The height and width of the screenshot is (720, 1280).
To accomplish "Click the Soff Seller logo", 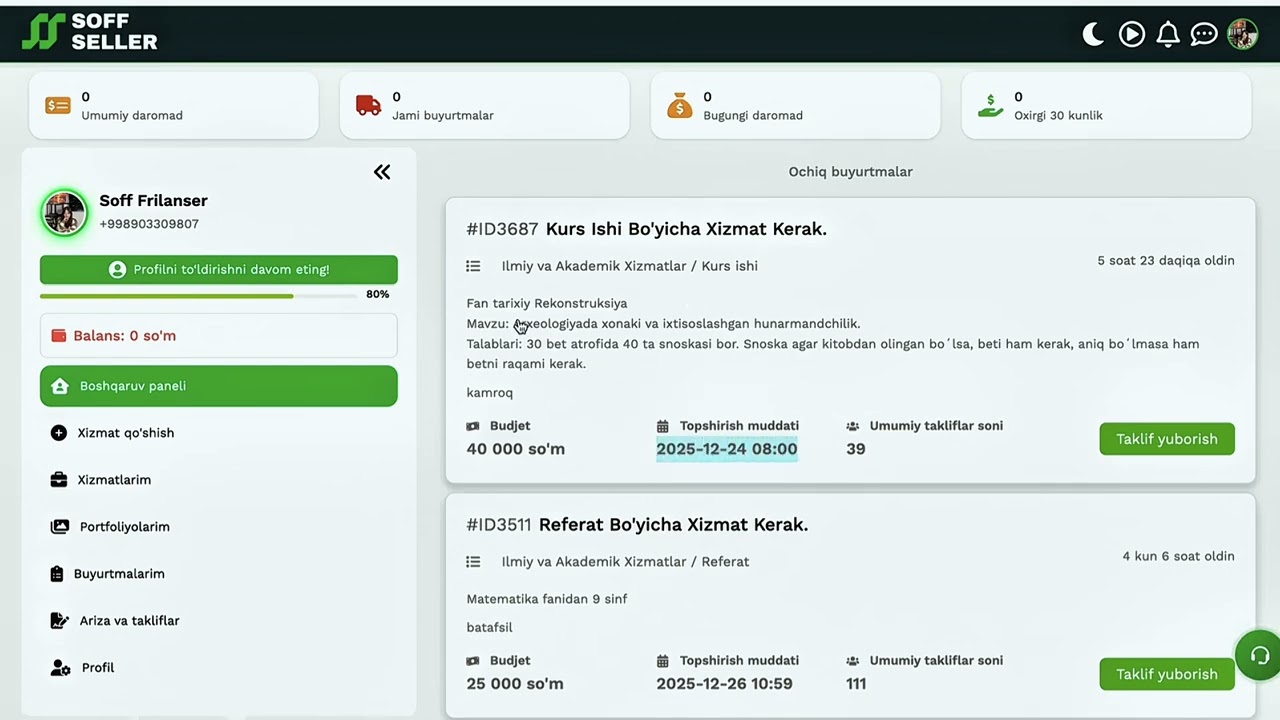I will coord(90,33).
